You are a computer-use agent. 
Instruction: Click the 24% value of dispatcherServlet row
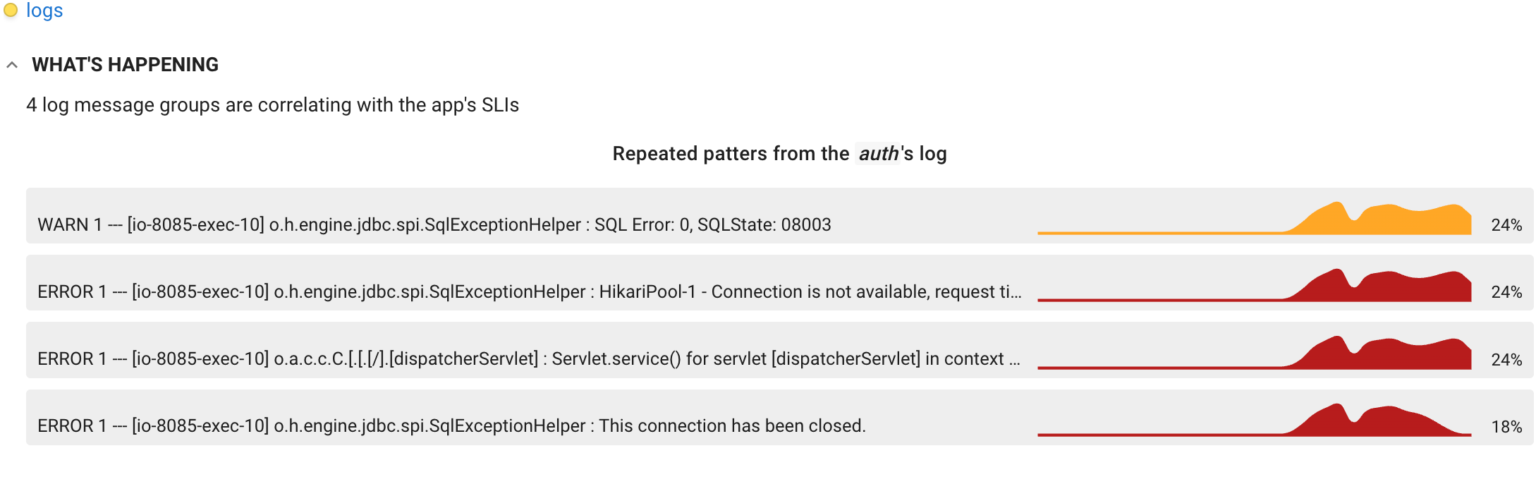pos(1506,359)
